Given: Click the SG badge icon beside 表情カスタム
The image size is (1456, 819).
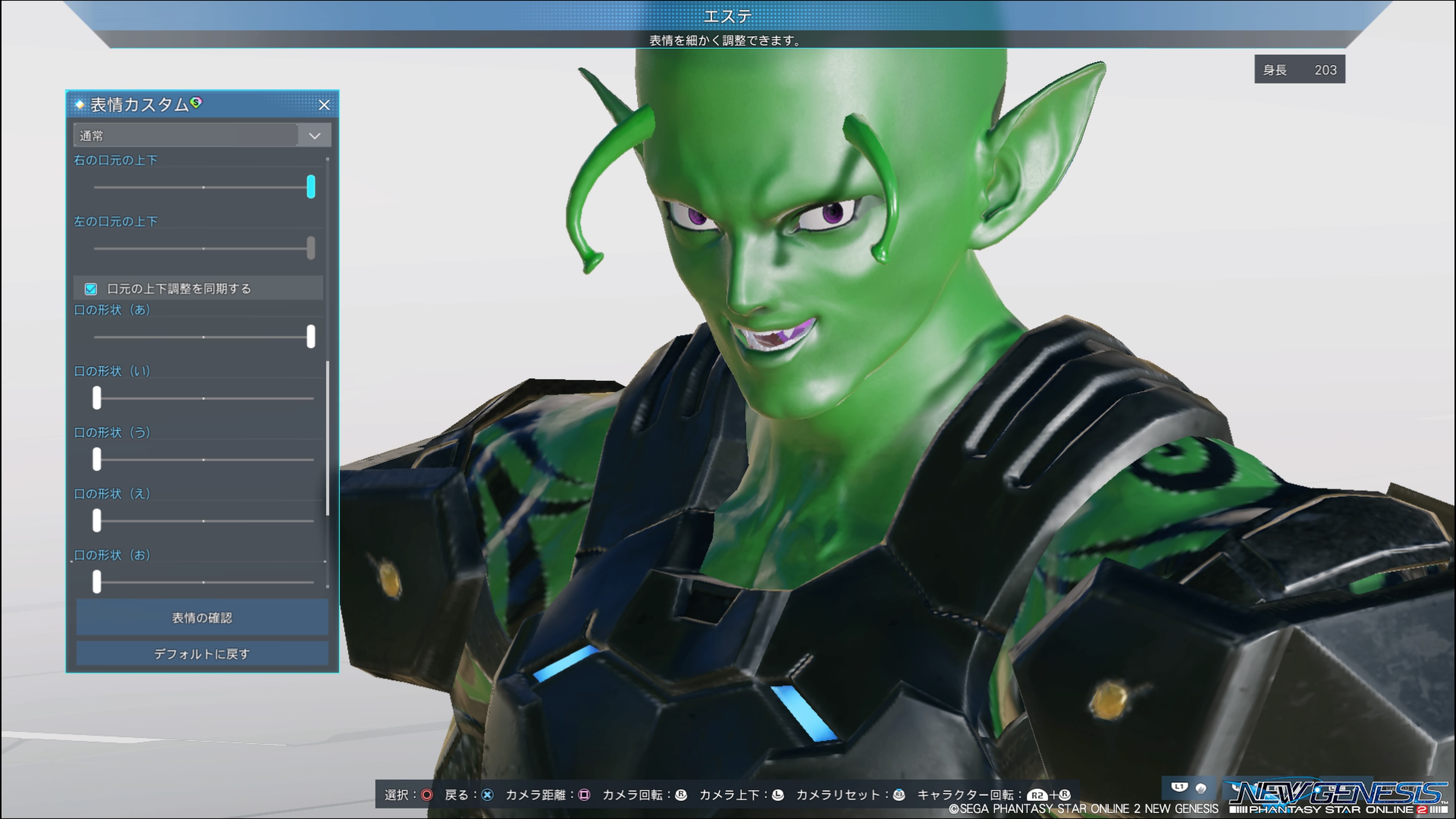Looking at the screenshot, I should (196, 102).
